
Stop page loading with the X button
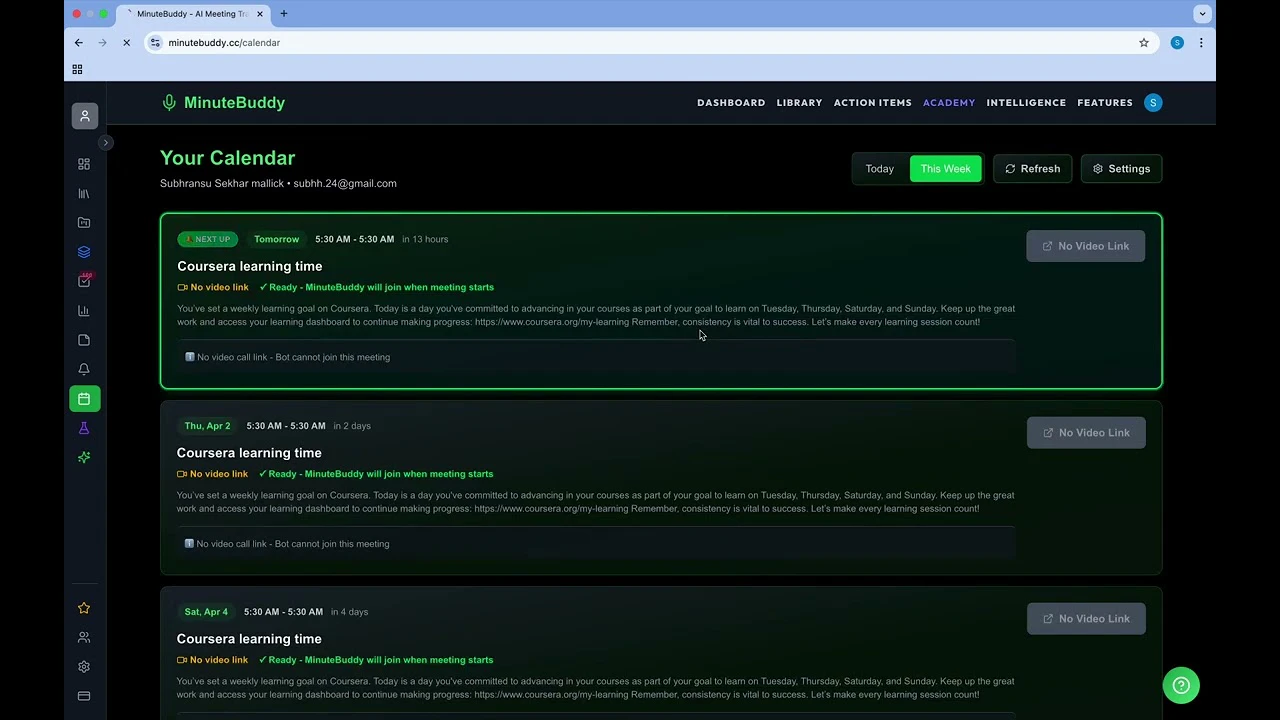(x=126, y=43)
